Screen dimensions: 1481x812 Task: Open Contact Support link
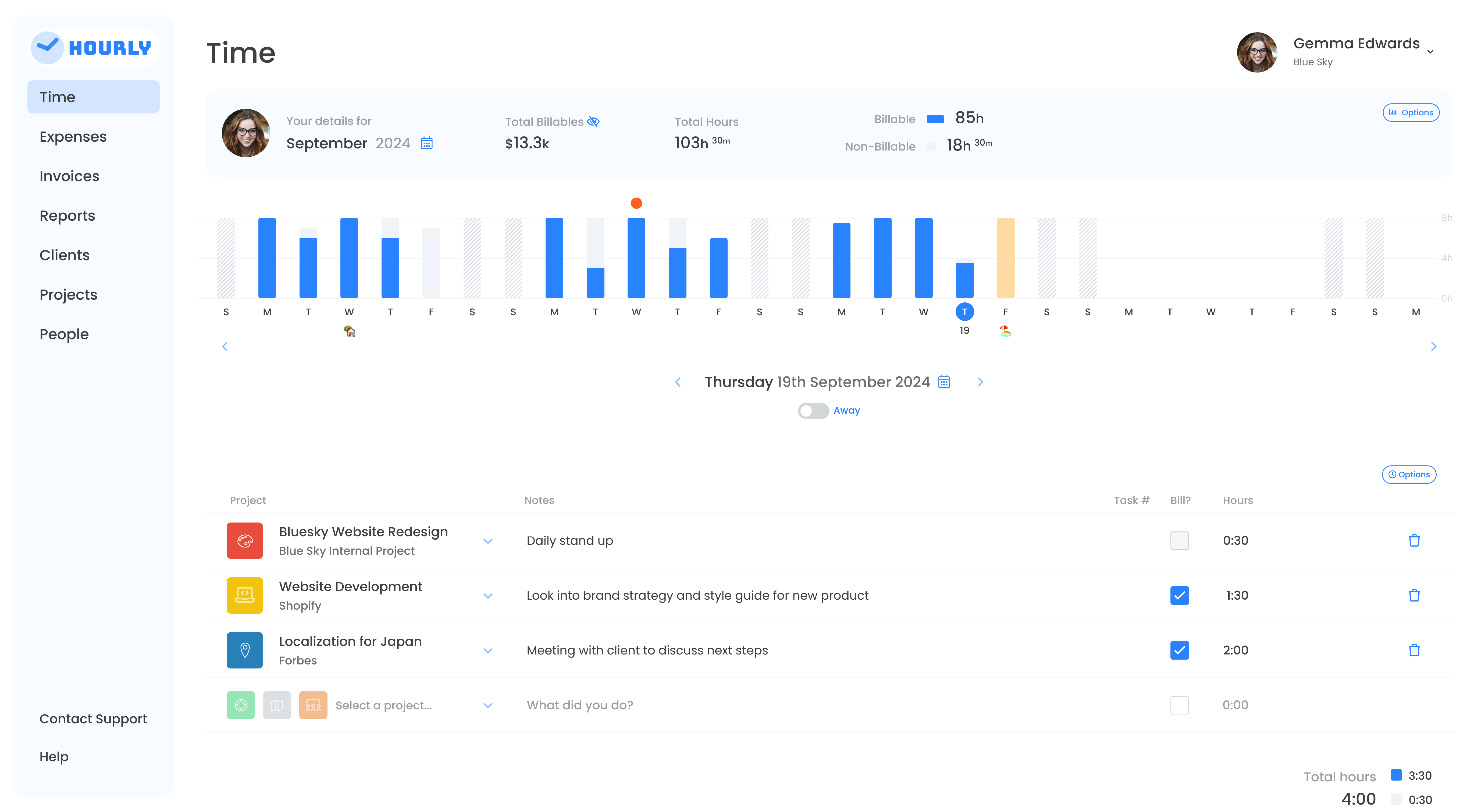(93, 718)
